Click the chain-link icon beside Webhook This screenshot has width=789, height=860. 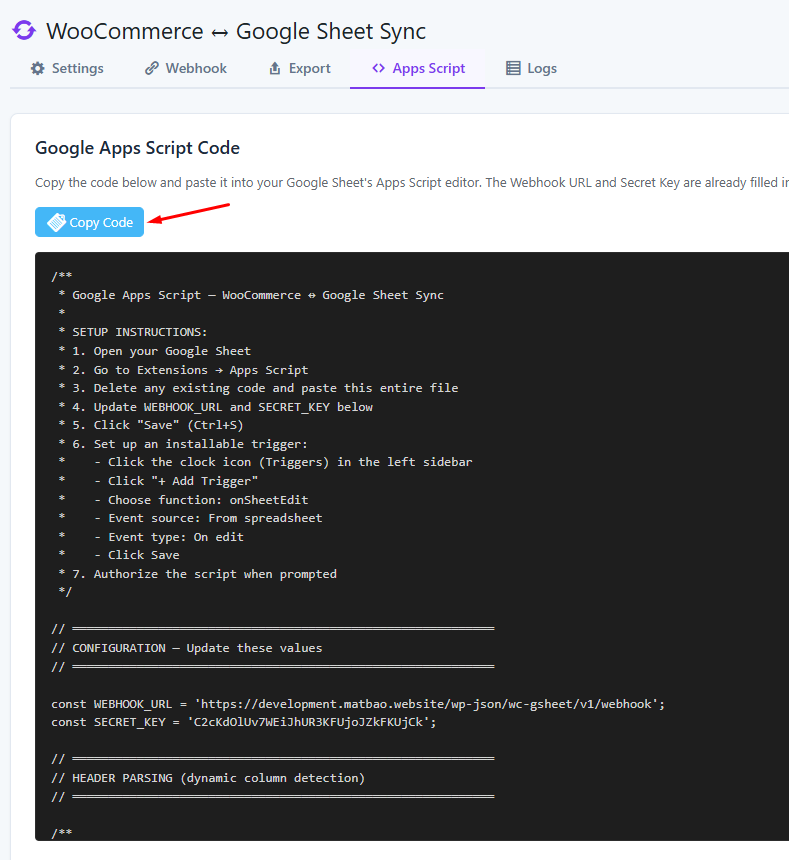pos(152,69)
